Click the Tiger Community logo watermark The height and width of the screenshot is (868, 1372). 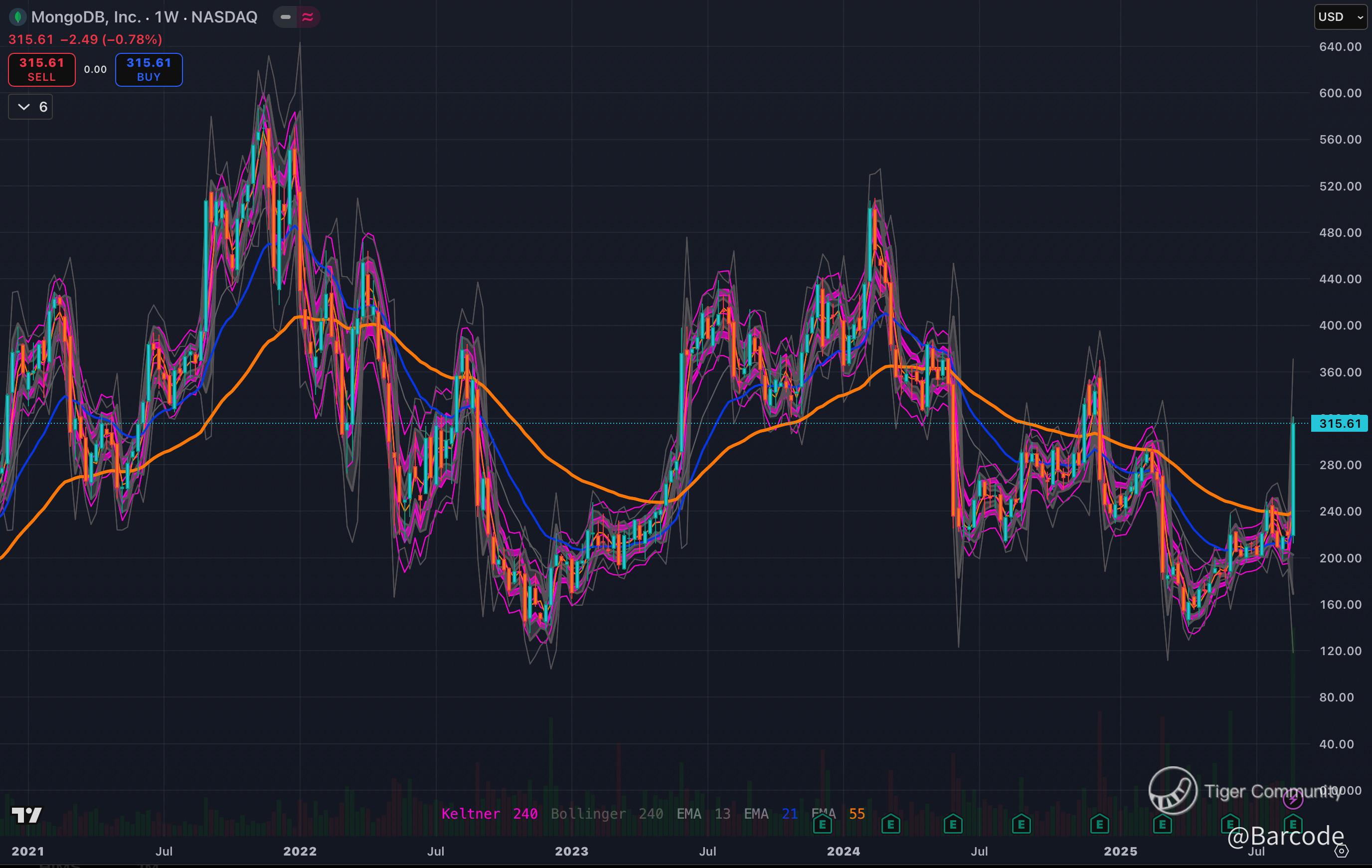pyautogui.click(x=1173, y=791)
